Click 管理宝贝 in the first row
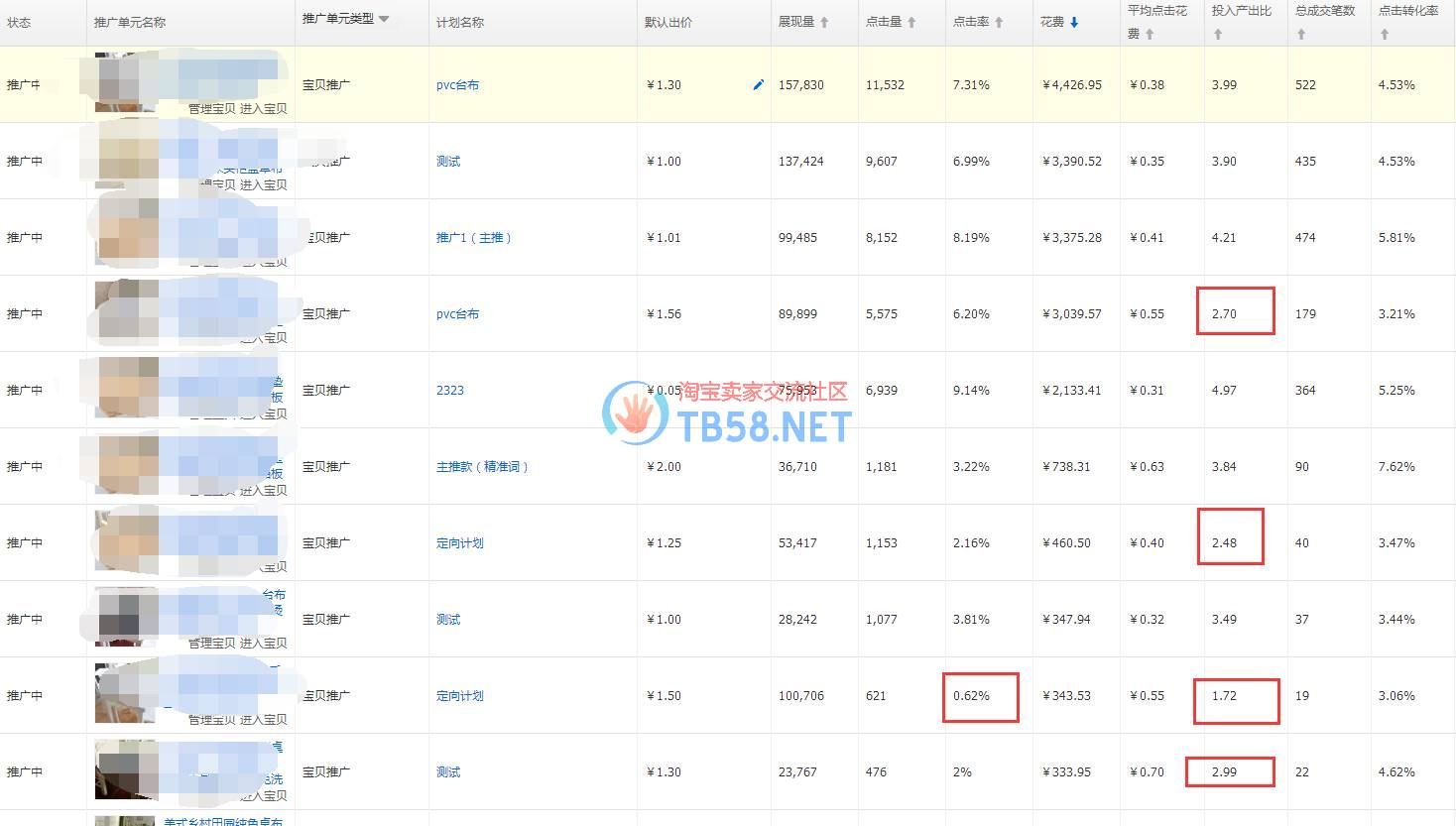Screen dimensions: 1456x826 tap(211, 109)
